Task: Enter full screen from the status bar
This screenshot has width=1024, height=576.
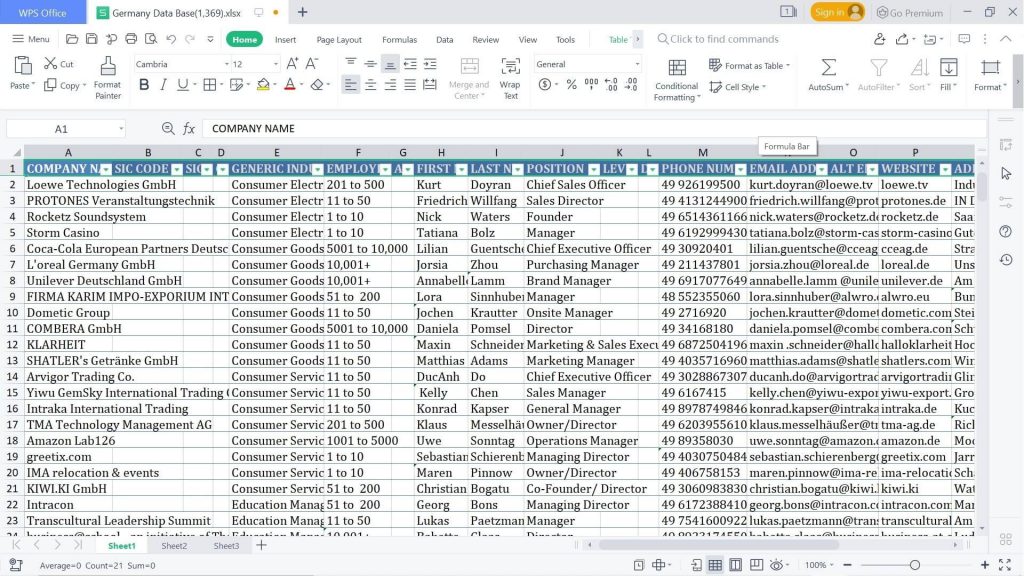Action: (x=1005, y=565)
